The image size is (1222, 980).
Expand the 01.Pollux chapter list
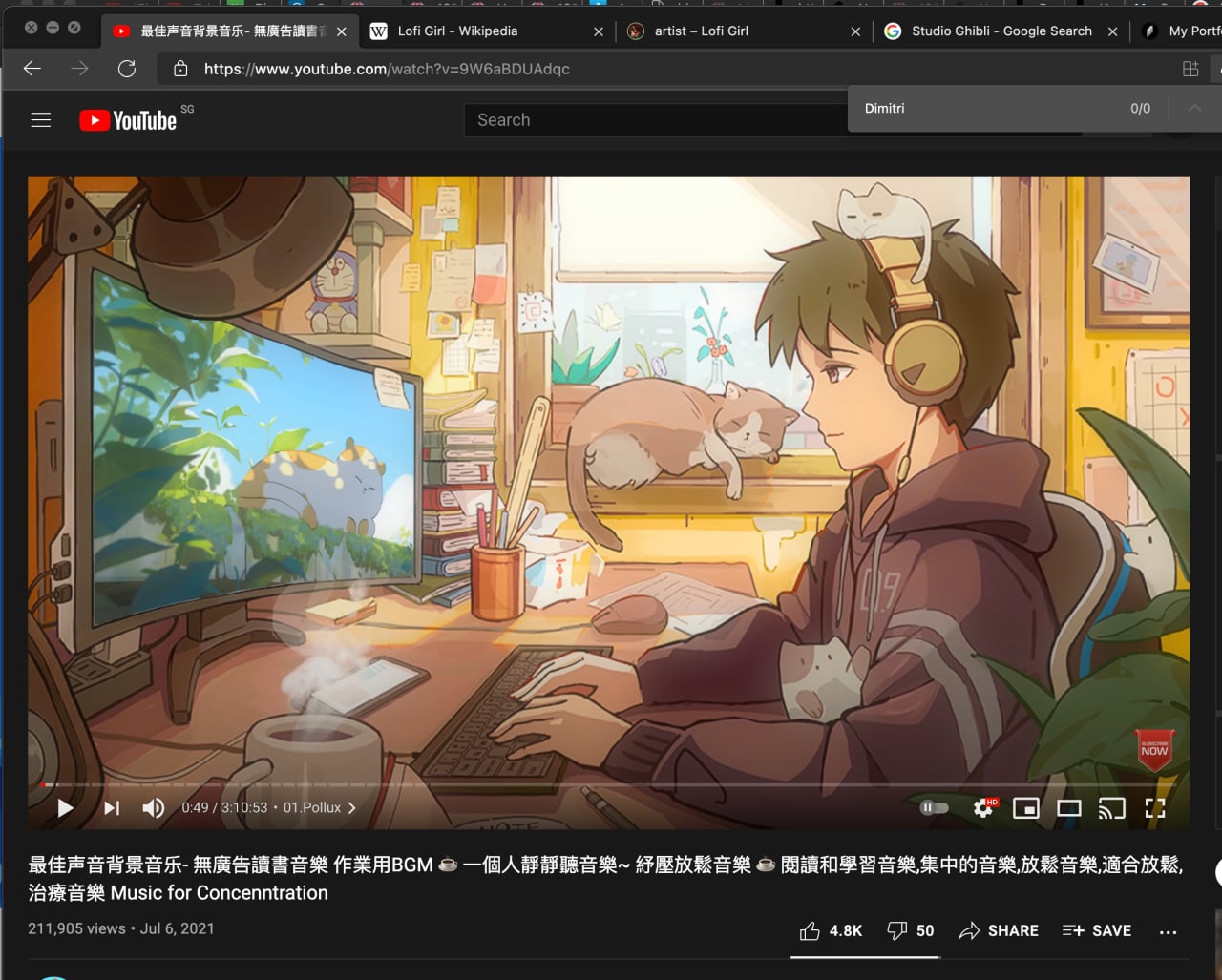click(320, 808)
